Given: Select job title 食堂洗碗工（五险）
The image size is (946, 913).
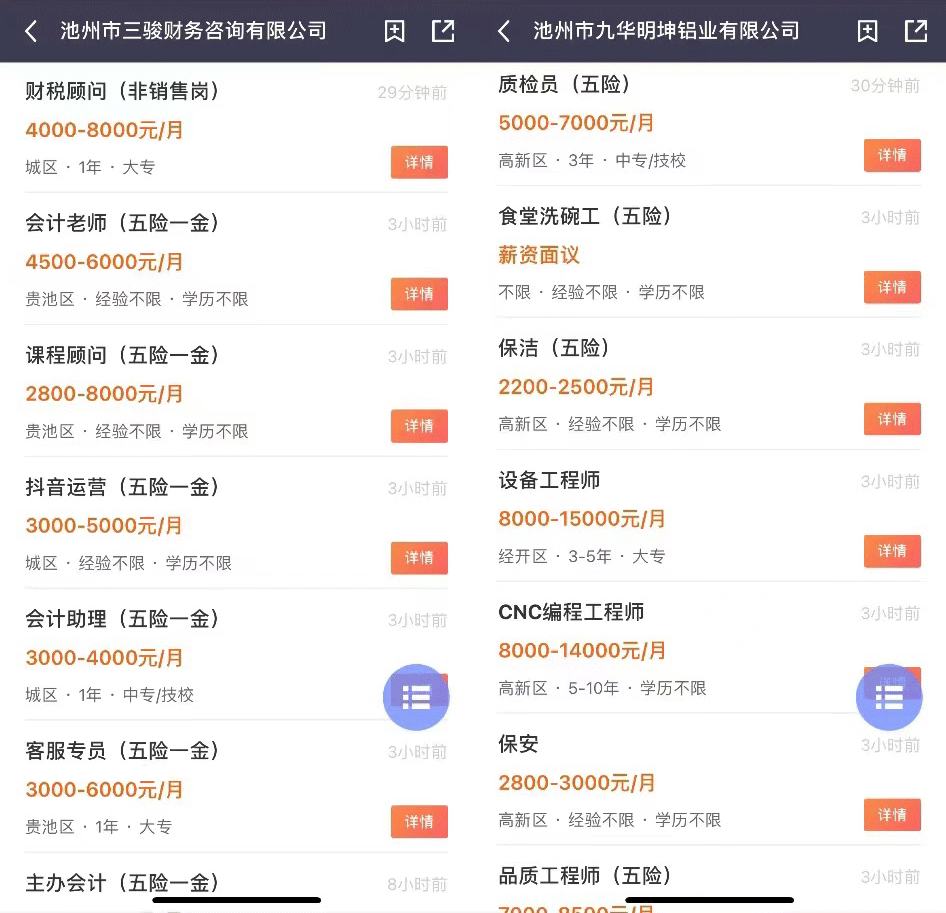Looking at the screenshot, I should click(585, 216).
